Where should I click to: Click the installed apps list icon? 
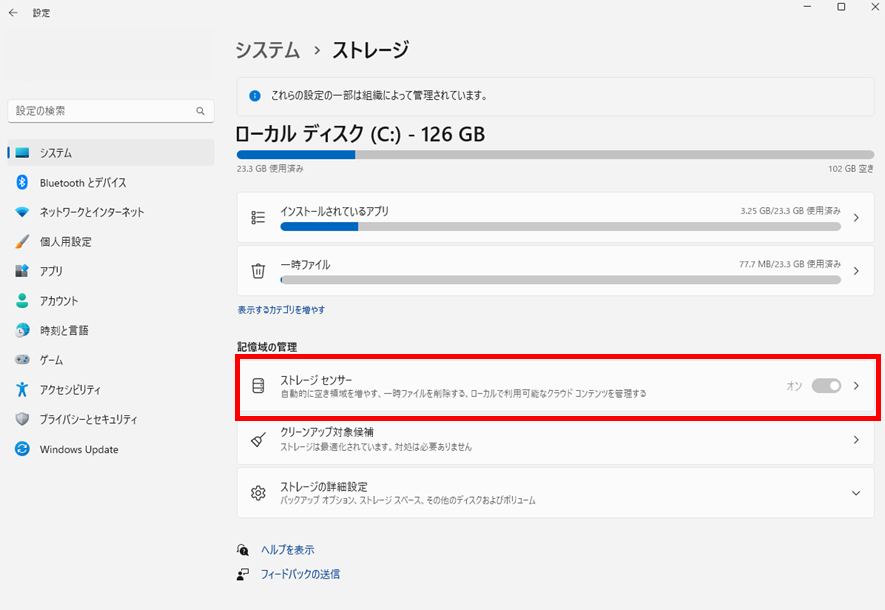(258, 217)
